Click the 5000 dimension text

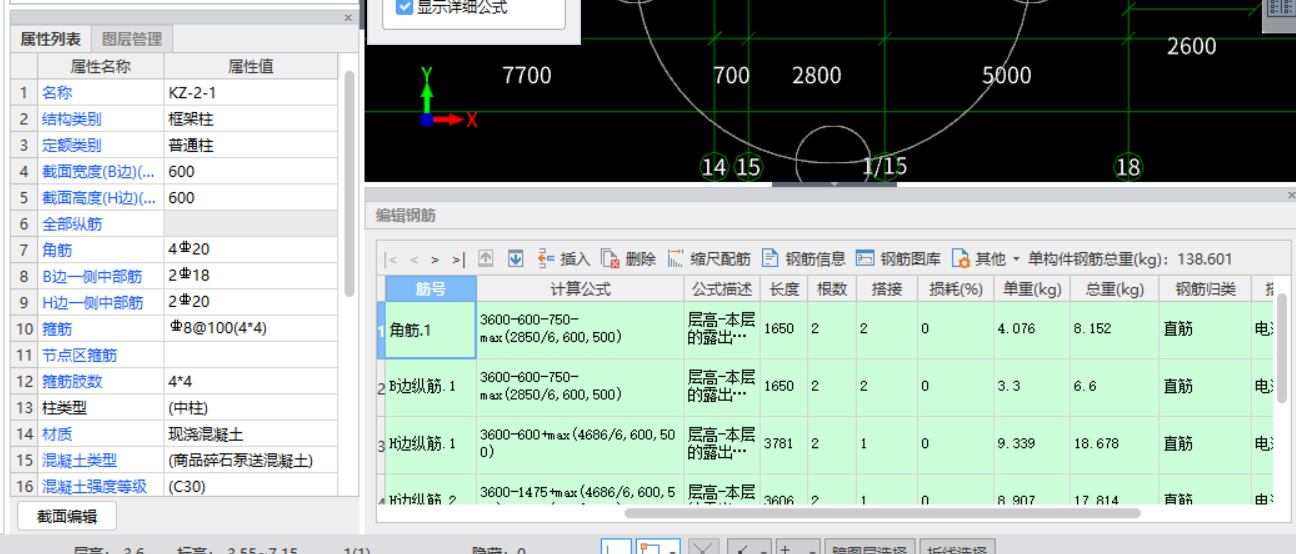[x=1007, y=76]
